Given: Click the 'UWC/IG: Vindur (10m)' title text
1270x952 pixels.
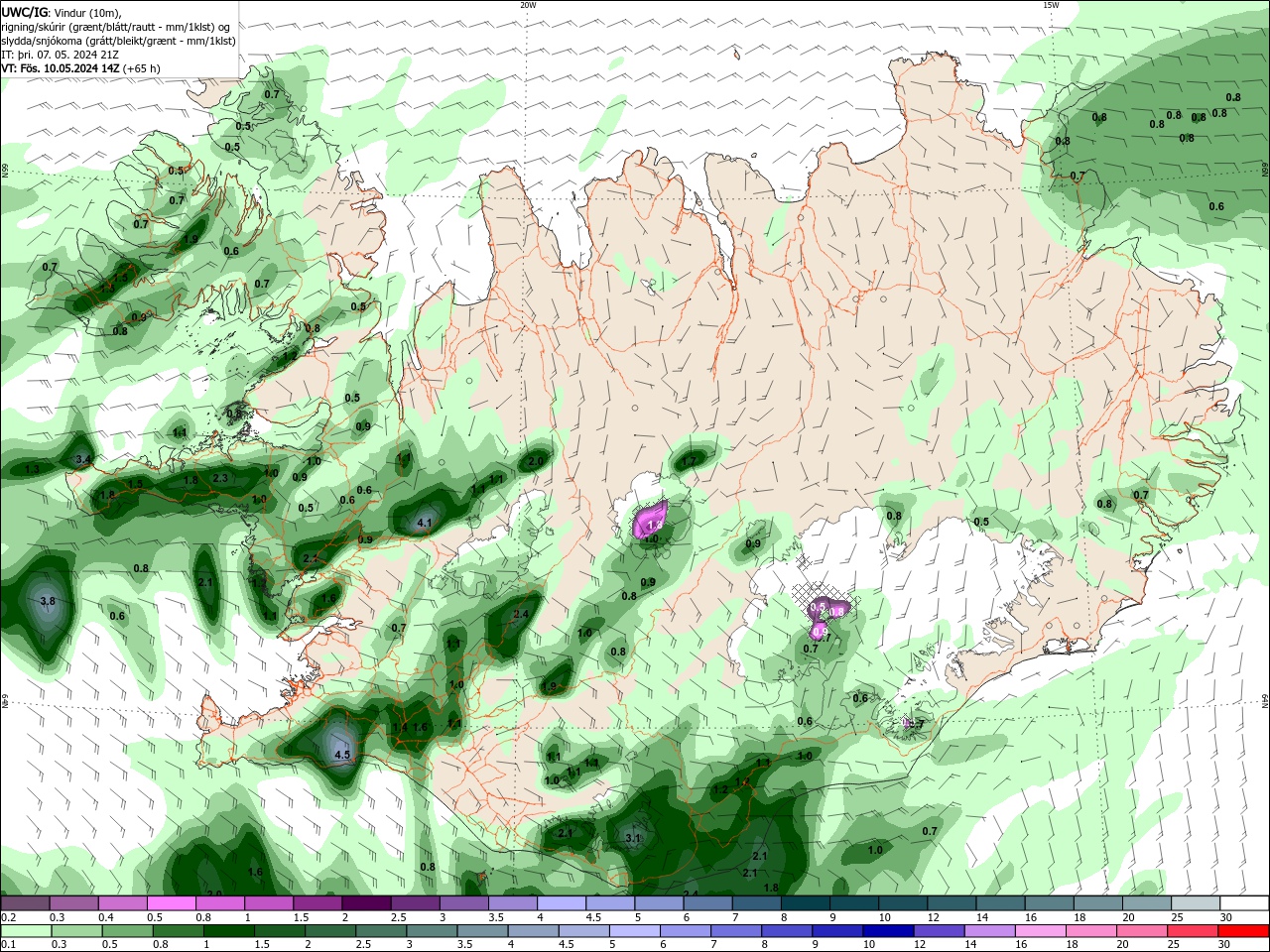Looking at the screenshot, I should click(62, 12).
